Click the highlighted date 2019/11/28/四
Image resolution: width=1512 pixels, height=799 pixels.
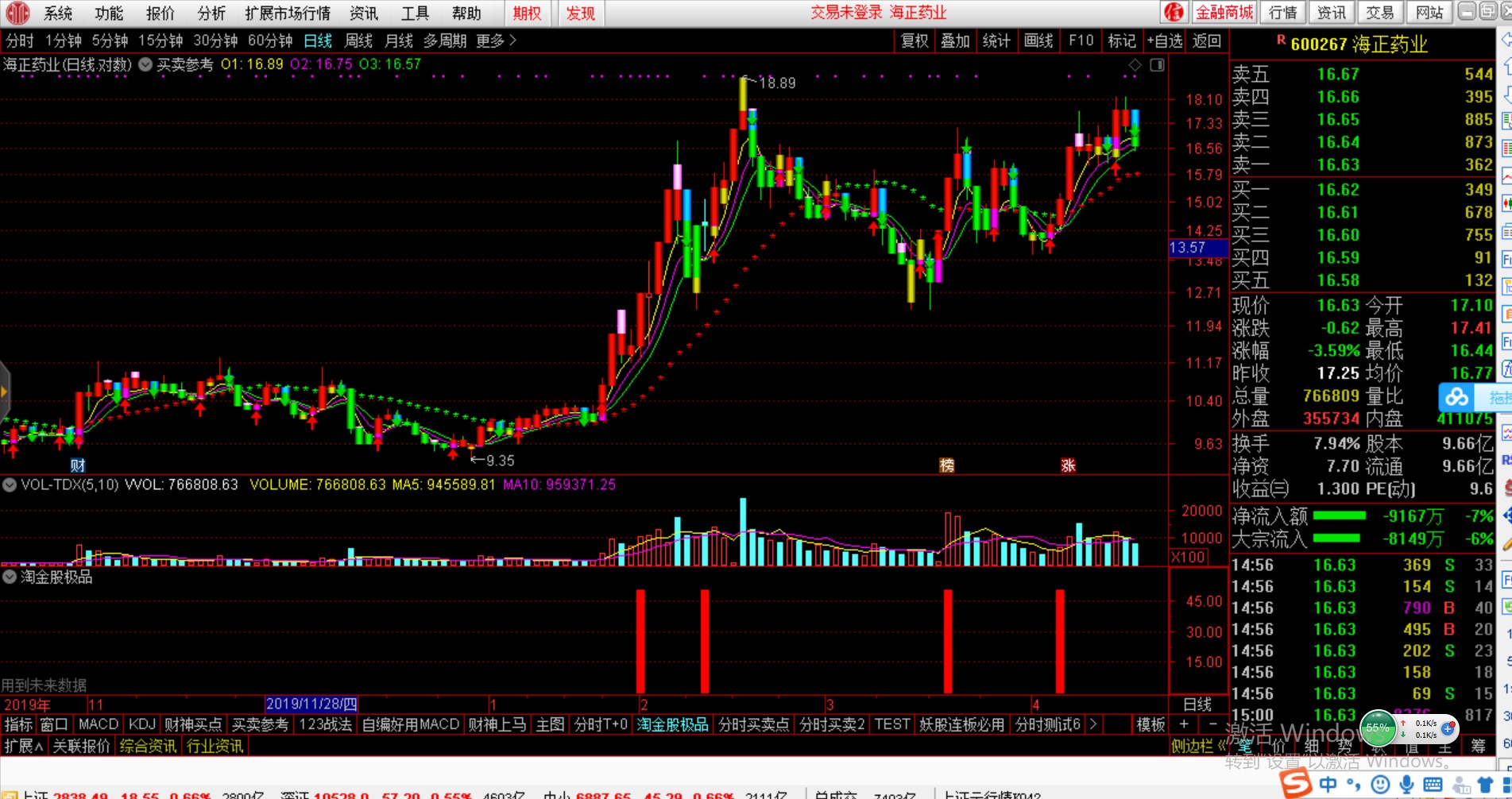coord(311,704)
